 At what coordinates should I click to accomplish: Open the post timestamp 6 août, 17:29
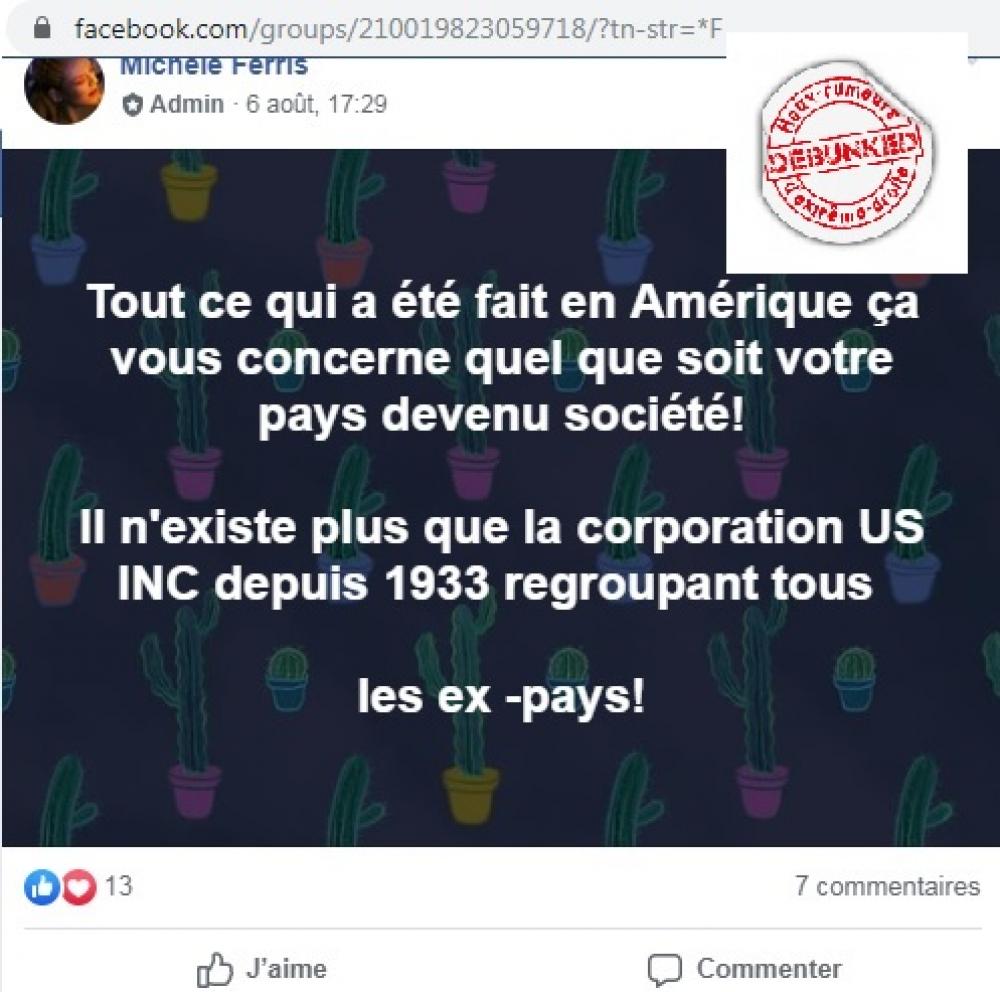click(316, 104)
